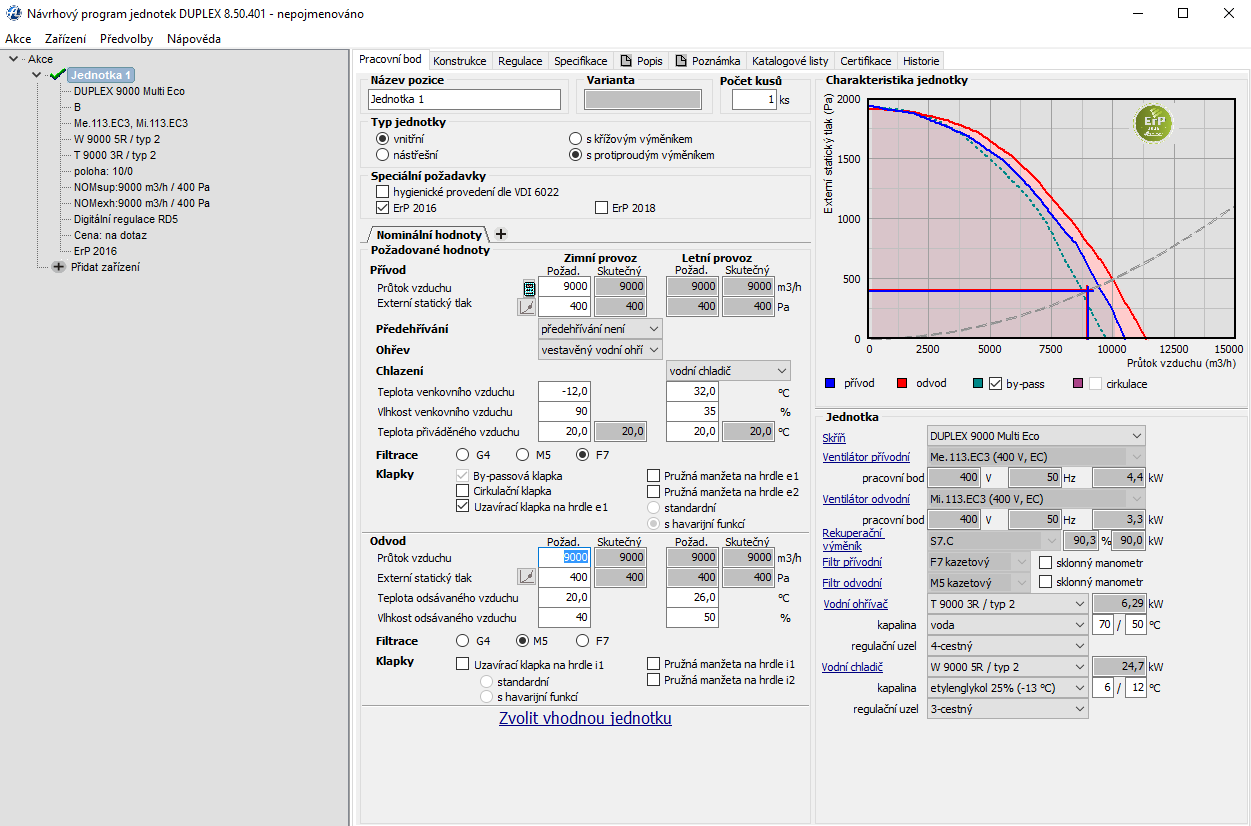The image size is (1251, 826).
Task: Switch to the Specifikace tab
Action: point(581,61)
